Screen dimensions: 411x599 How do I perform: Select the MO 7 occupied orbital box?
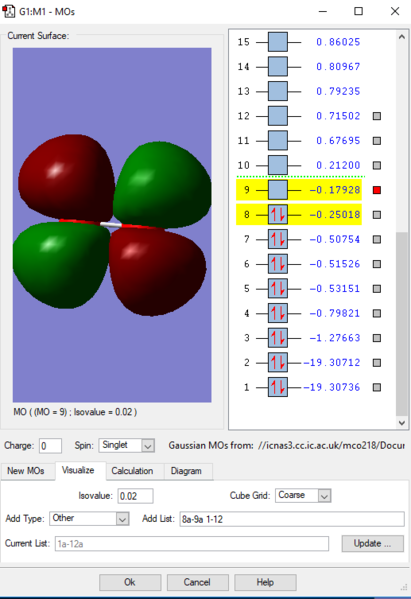278,240
